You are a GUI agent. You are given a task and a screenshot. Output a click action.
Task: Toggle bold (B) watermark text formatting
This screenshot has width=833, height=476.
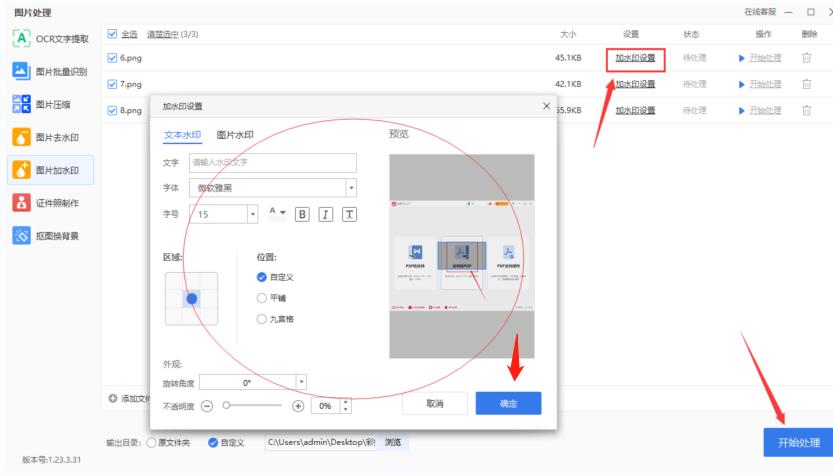pyautogui.click(x=303, y=214)
